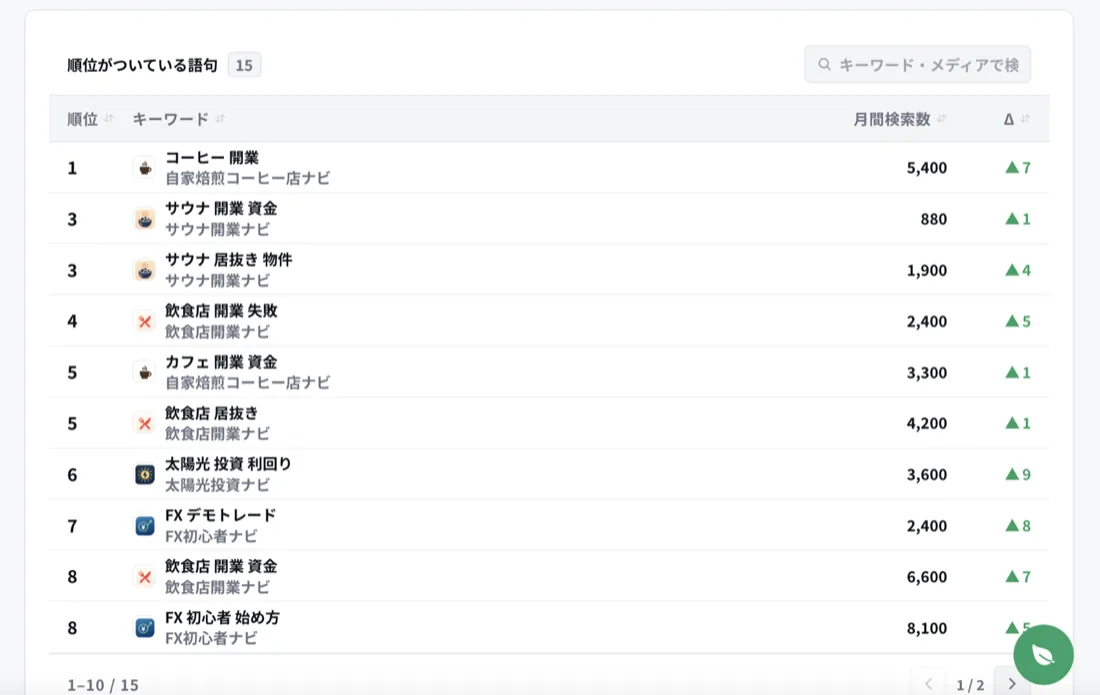
Task: Select keyword 飲食店 開業 資金
Action: [221, 567]
